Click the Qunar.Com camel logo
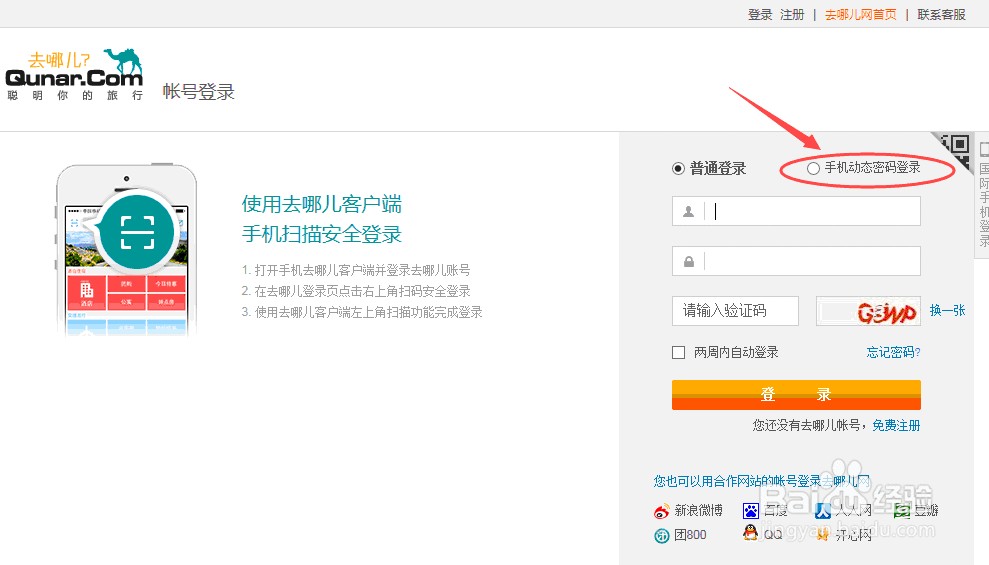The width and height of the screenshot is (989, 565). [74, 74]
